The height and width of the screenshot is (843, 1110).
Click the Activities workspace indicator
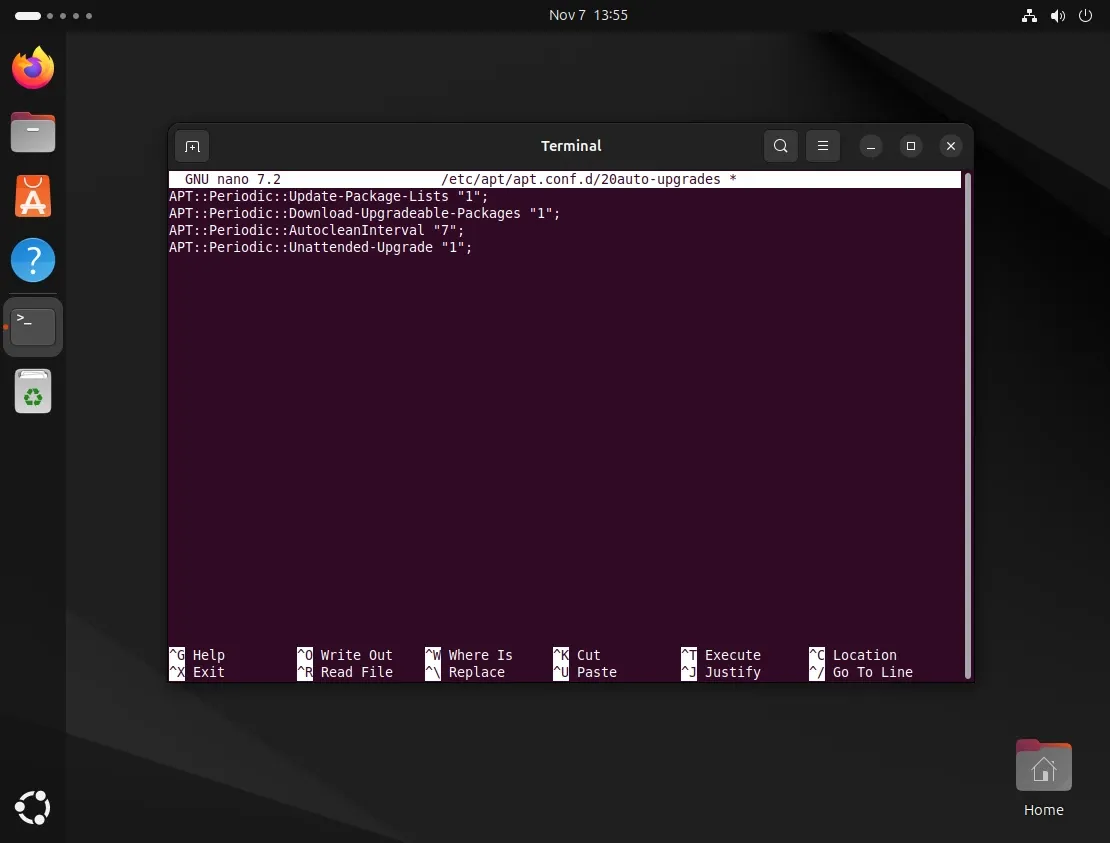pyautogui.click(x=53, y=16)
